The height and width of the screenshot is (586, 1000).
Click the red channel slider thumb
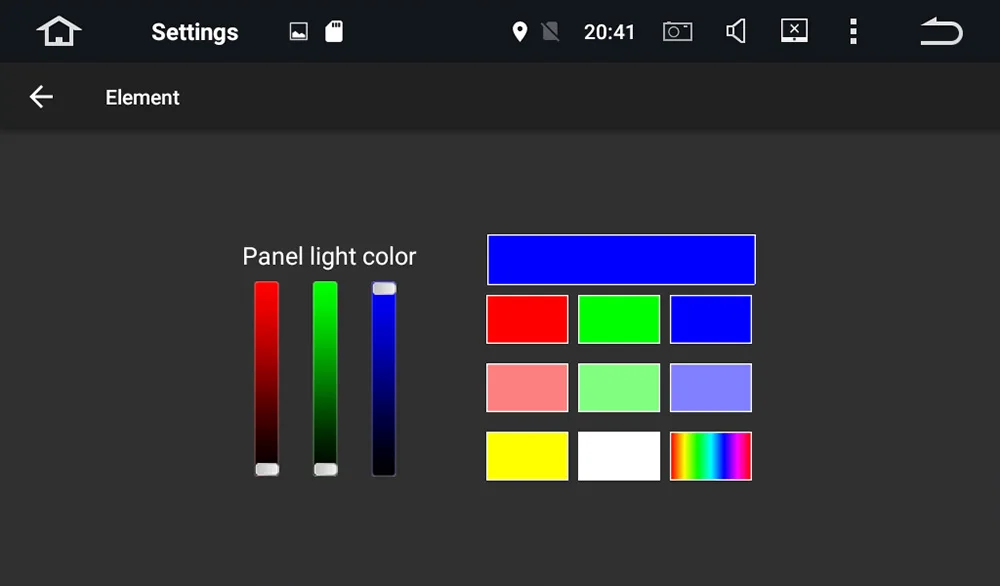pos(267,469)
